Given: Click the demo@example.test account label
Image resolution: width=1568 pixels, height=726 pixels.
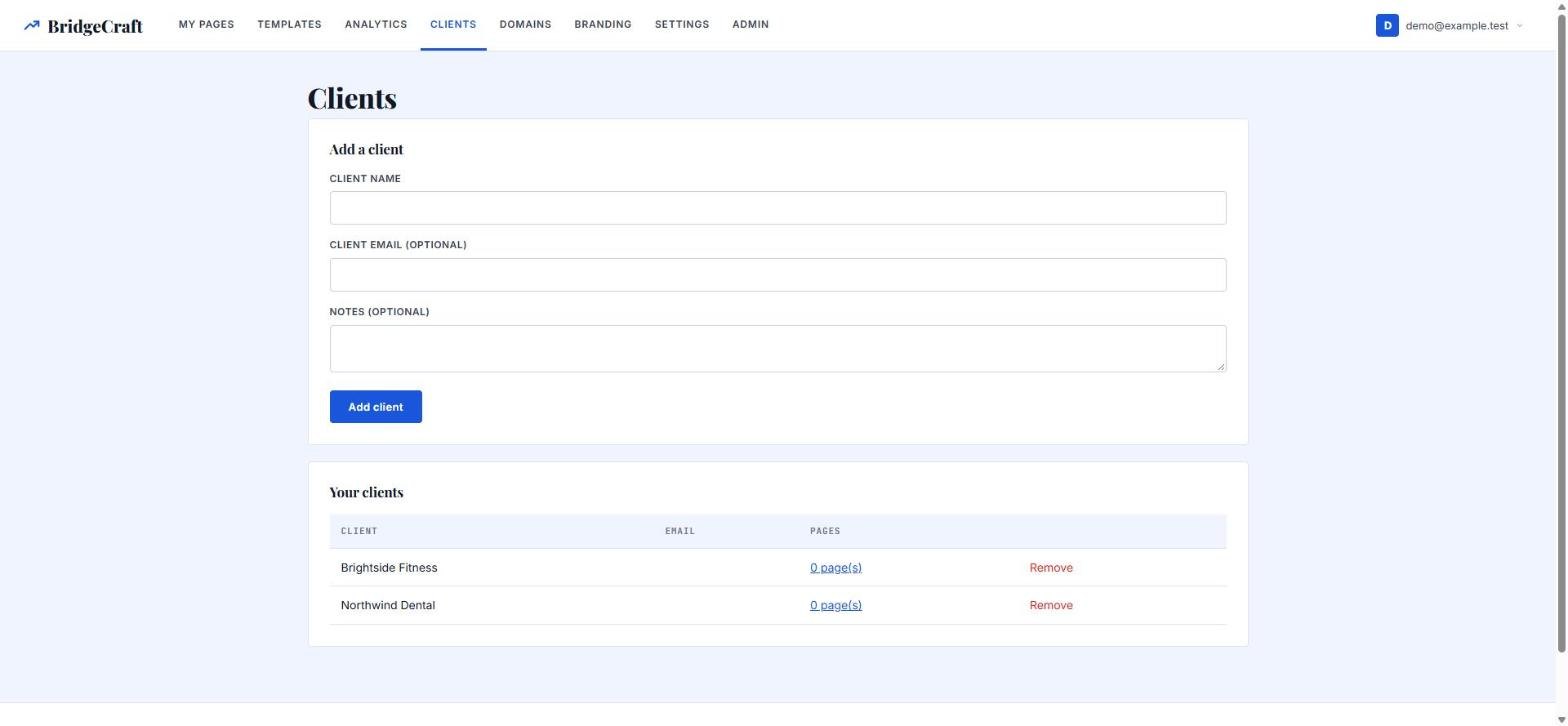Looking at the screenshot, I should pos(1457,26).
